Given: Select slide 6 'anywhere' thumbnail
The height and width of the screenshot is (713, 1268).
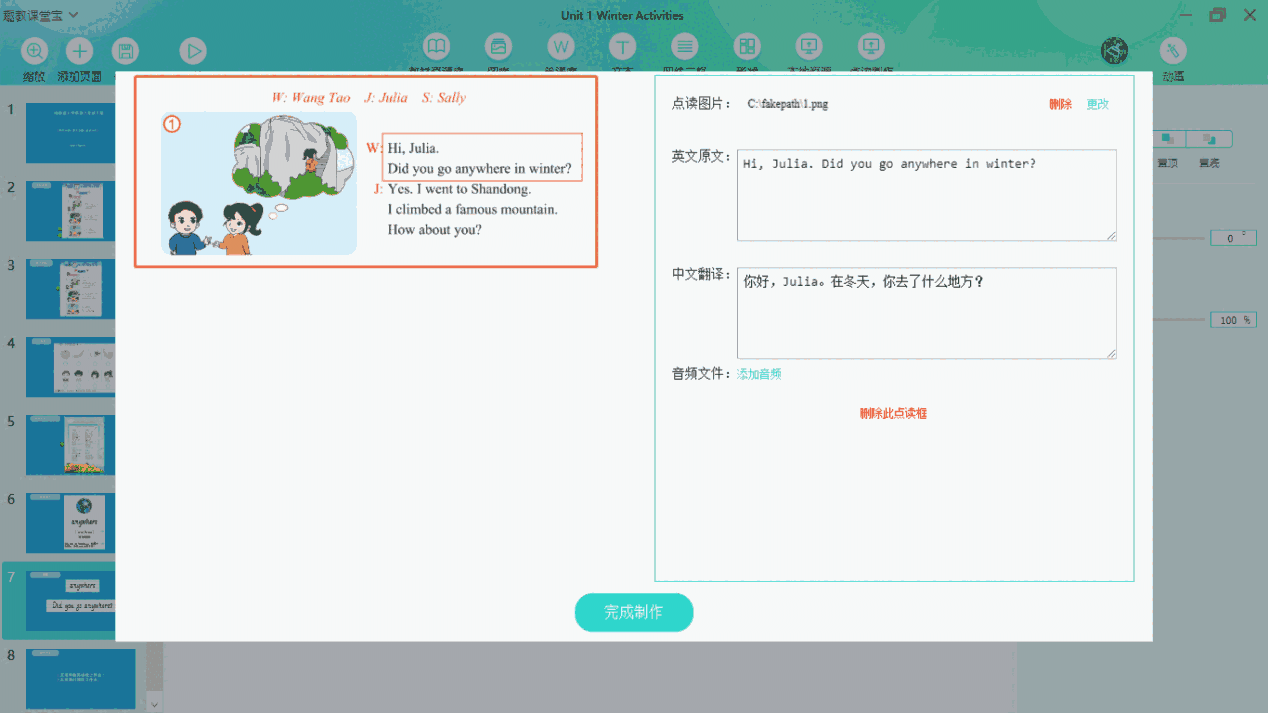Looking at the screenshot, I should (70, 523).
